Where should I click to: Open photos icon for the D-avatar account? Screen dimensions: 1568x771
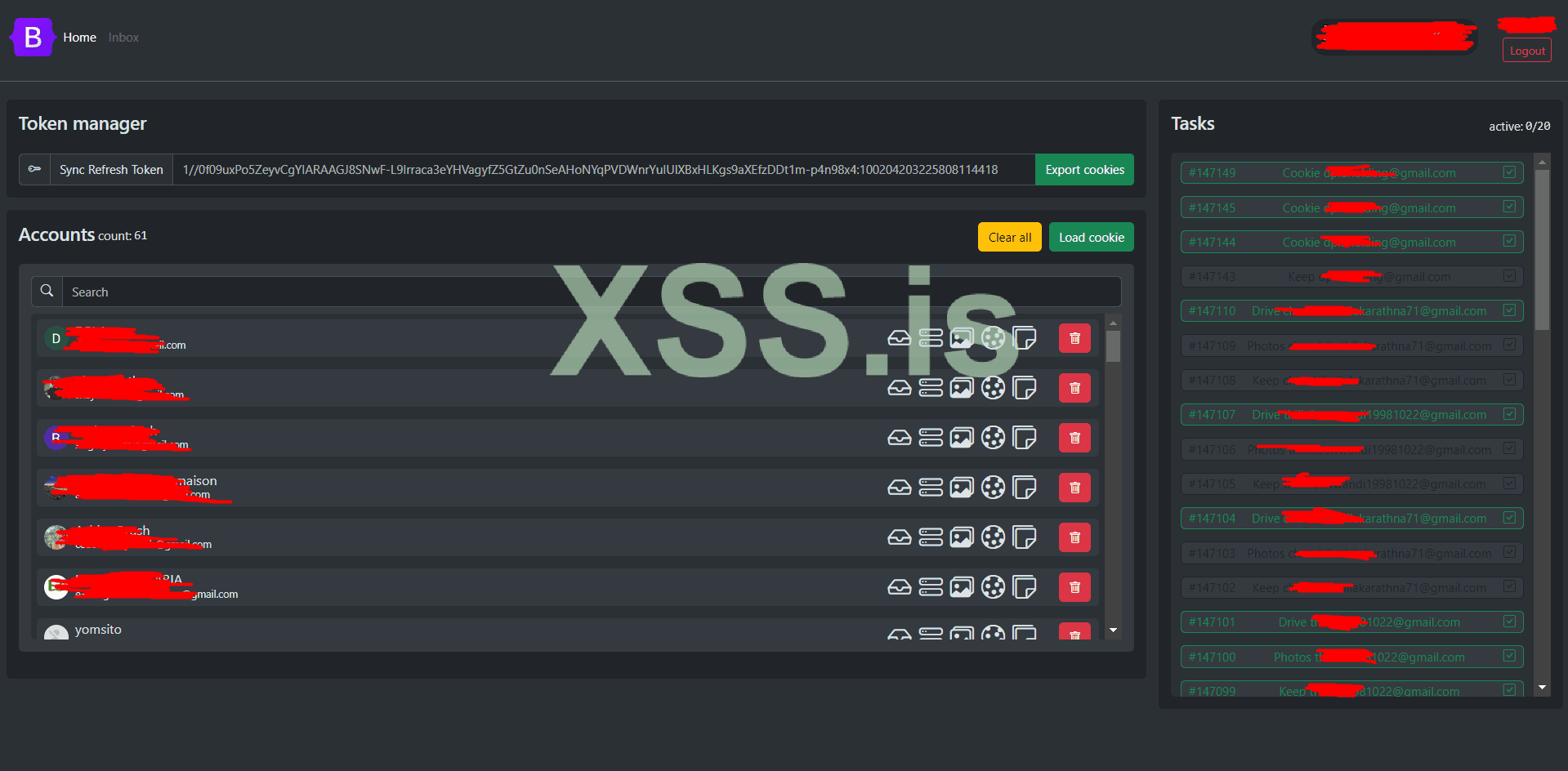(962, 338)
